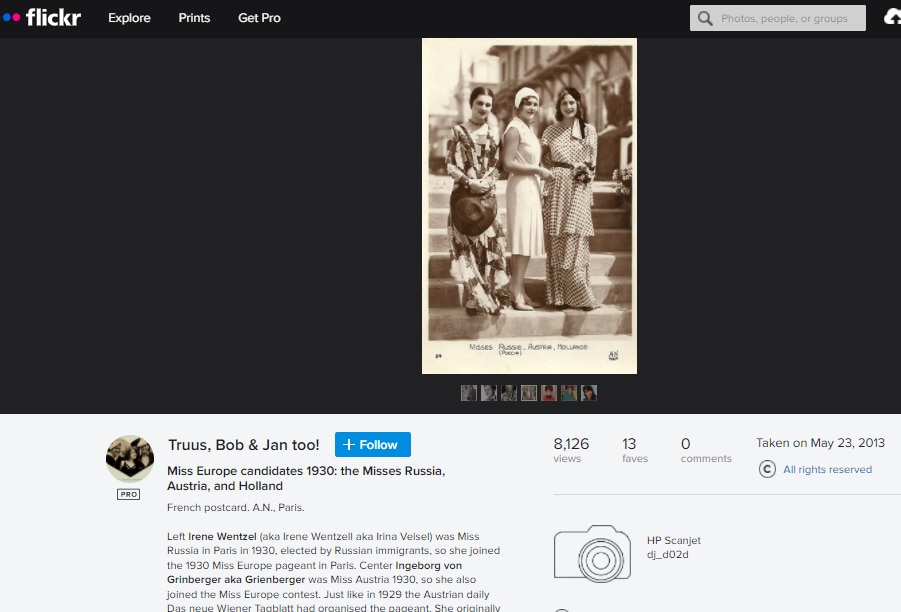Open the Prints menu item
901x612 pixels.
coord(194,18)
